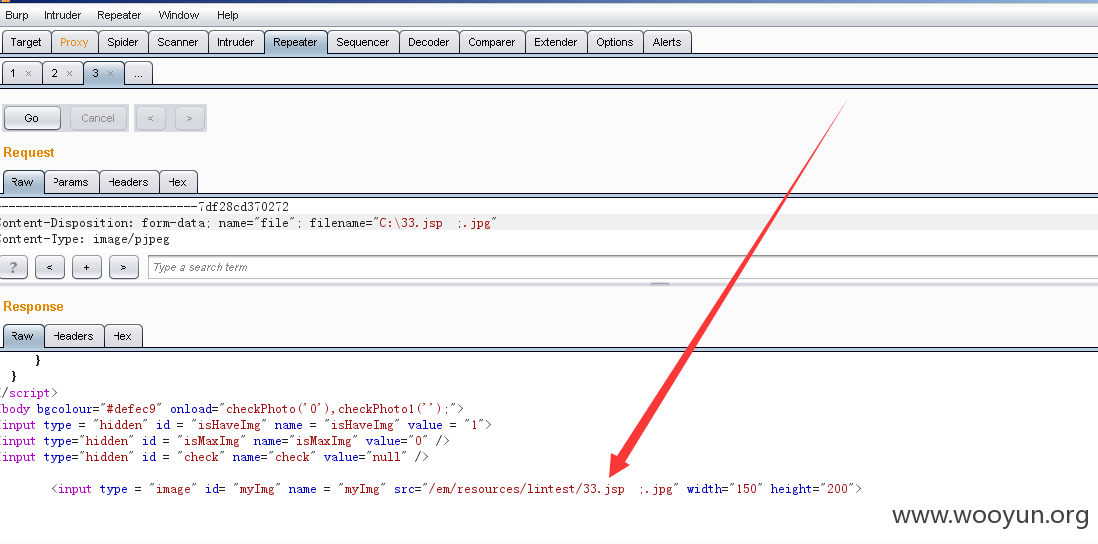Click the Content-Type: image/pjpeg line
The width and height of the screenshot is (1098, 544).
[85, 239]
